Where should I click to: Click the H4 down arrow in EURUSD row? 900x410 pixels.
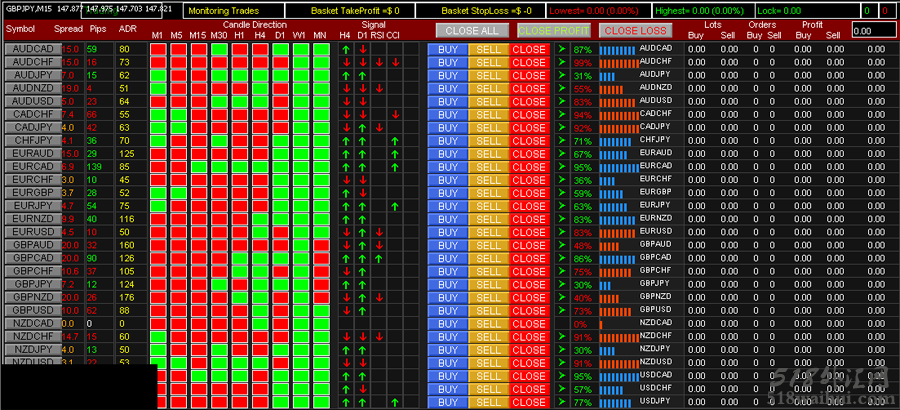click(346, 232)
